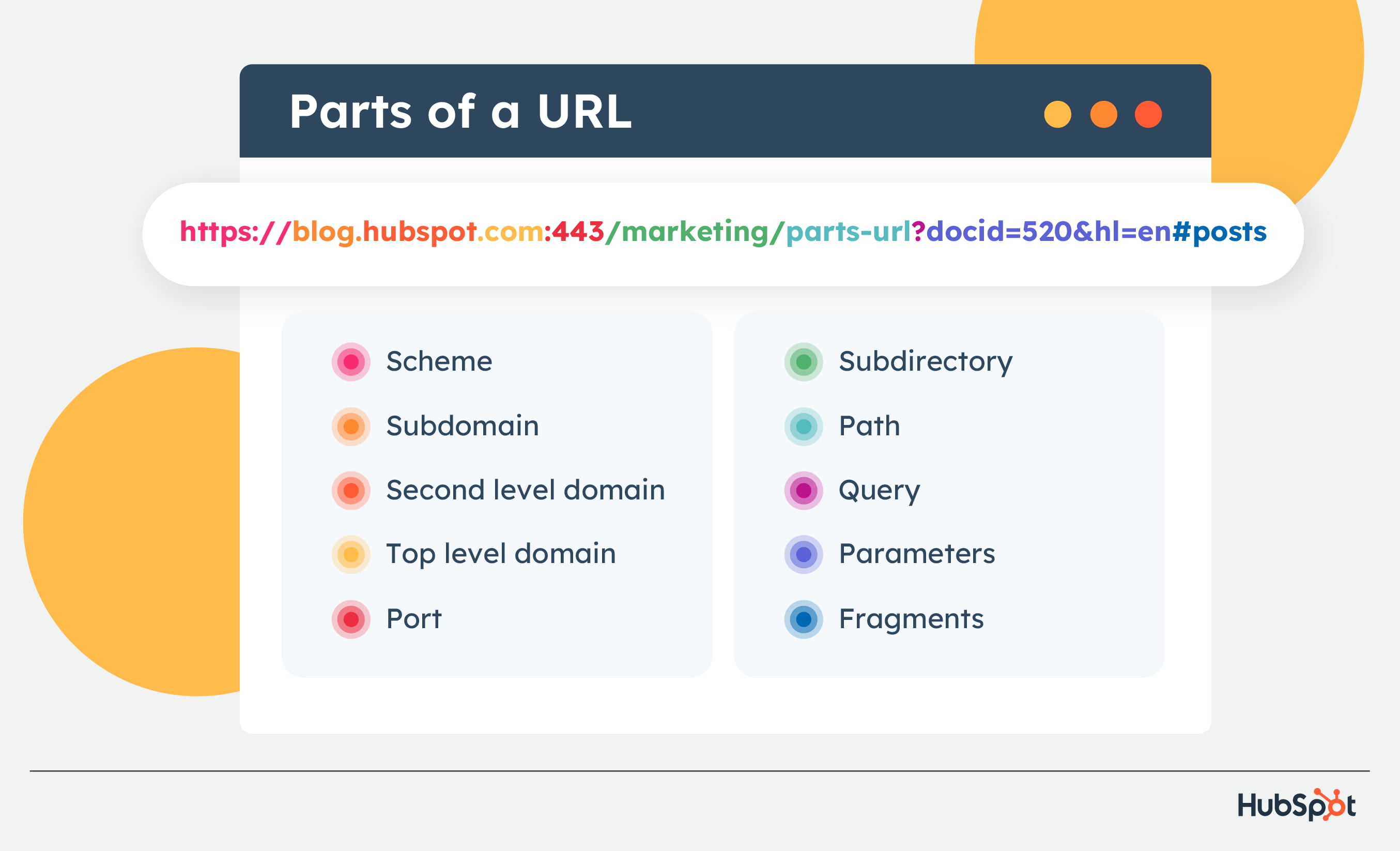Click the "docid=520&hl=en" parameters text

coord(1049,232)
